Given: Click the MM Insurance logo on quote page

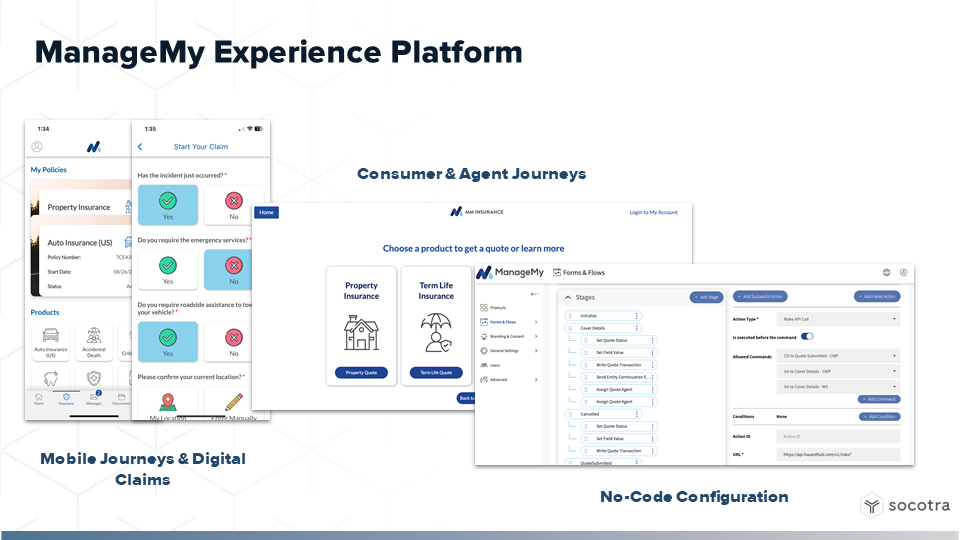Looking at the screenshot, I should click(476, 212).
